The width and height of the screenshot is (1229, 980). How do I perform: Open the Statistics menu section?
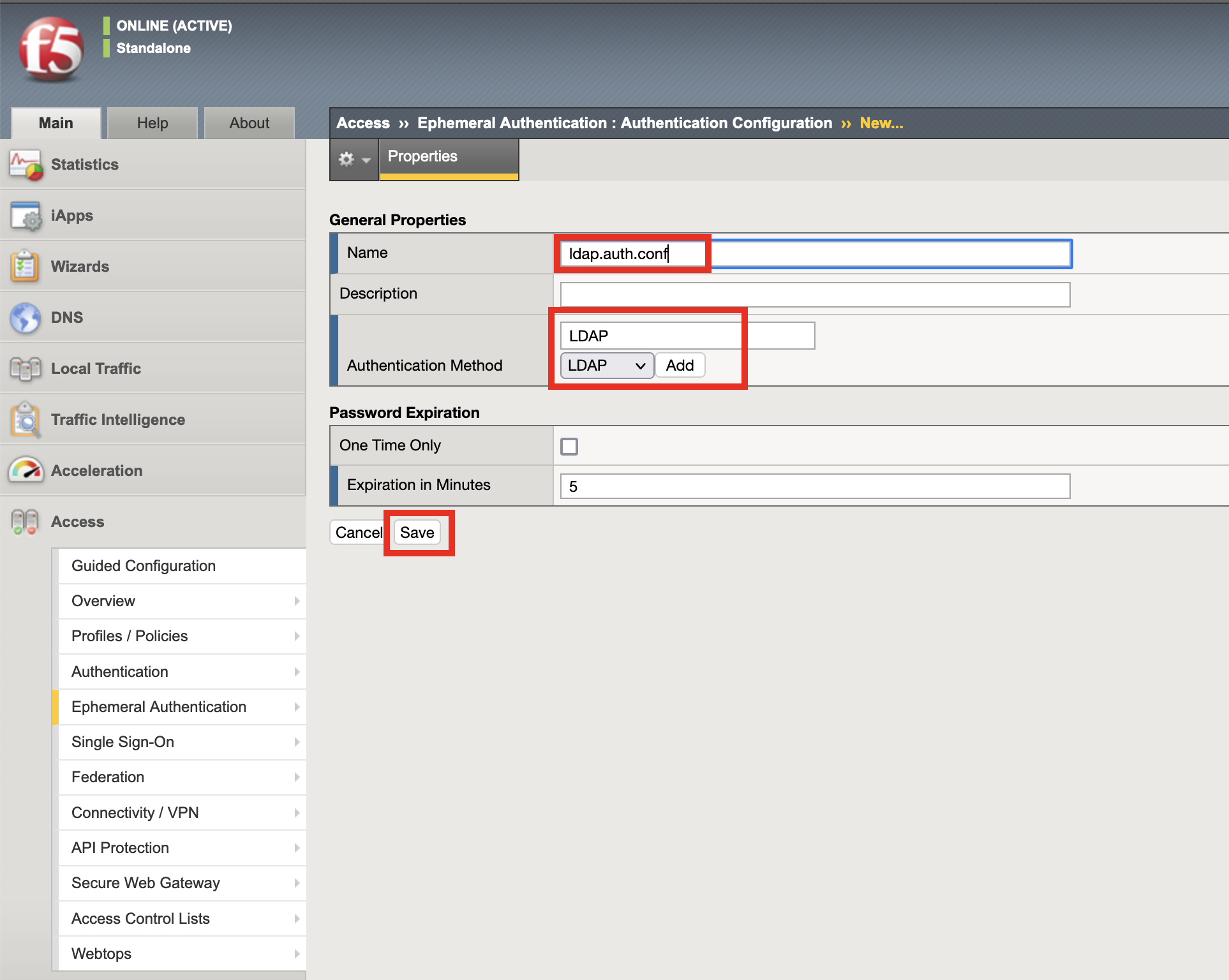click(153, 165)
